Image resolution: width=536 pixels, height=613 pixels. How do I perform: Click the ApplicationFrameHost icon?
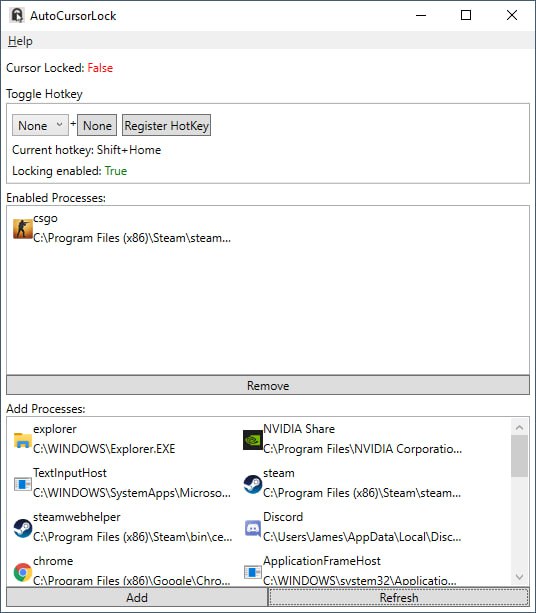click(253, 572)
